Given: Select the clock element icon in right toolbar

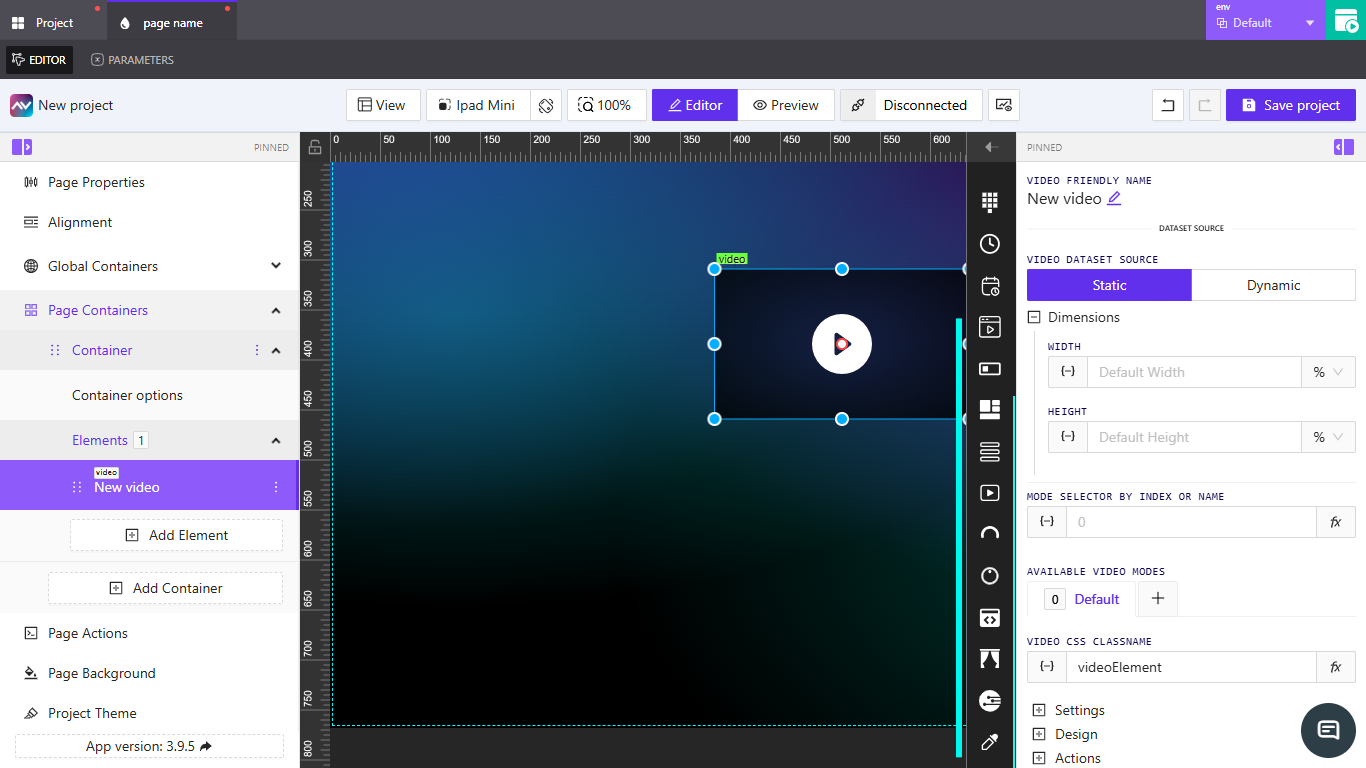Looking at the screenshot, I should pos(989,243).
